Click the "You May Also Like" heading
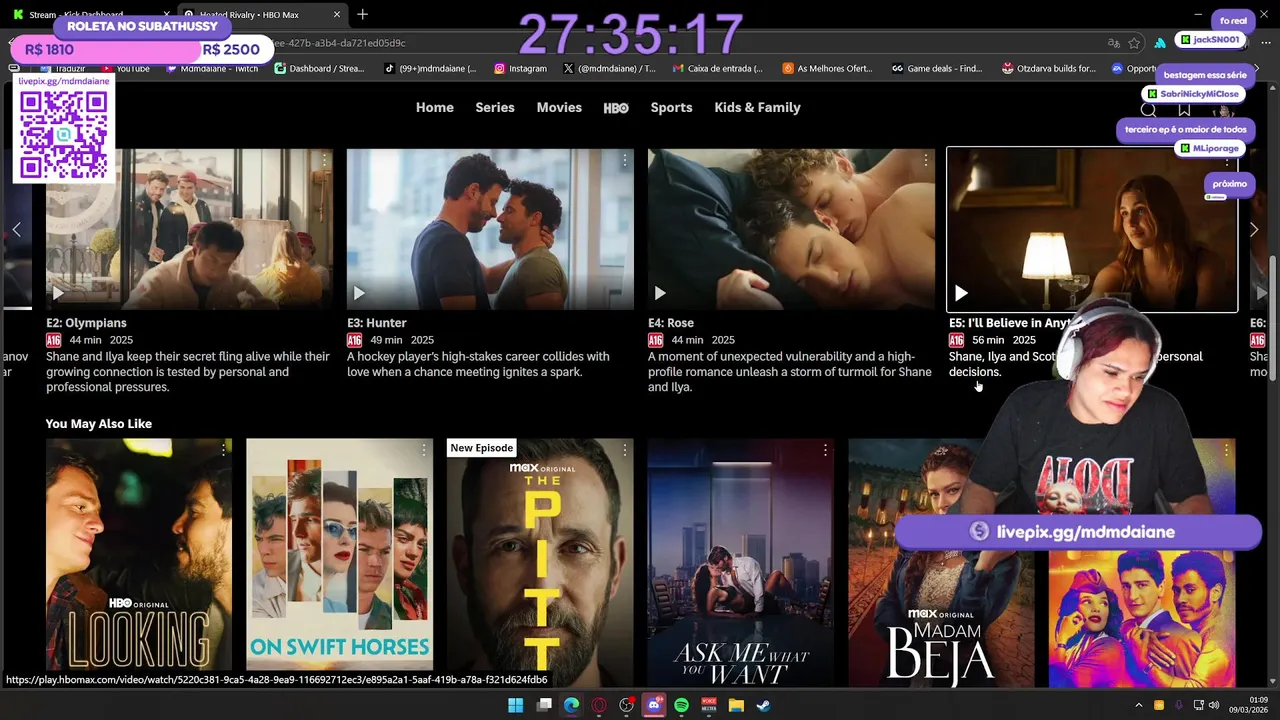Image resolution: width=1280 pixels, height=720 pixels. click(99, 424)
